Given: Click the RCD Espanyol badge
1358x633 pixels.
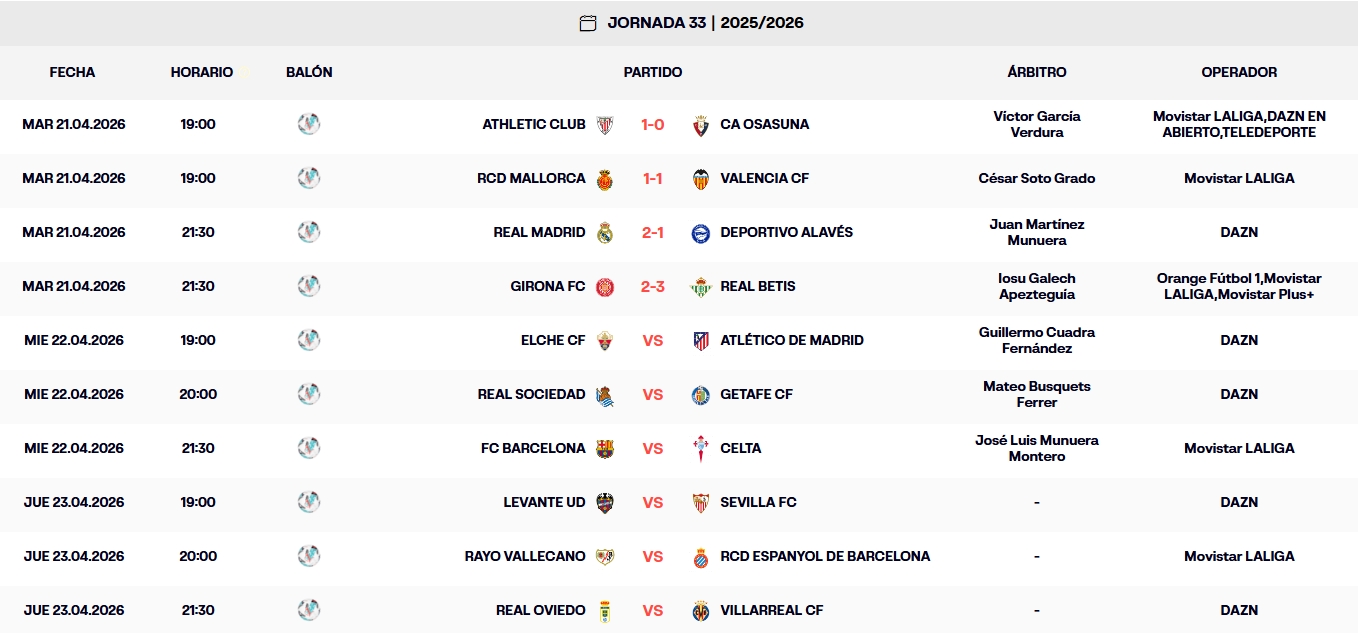Looking at the screenshot, I should click(700, 556).
